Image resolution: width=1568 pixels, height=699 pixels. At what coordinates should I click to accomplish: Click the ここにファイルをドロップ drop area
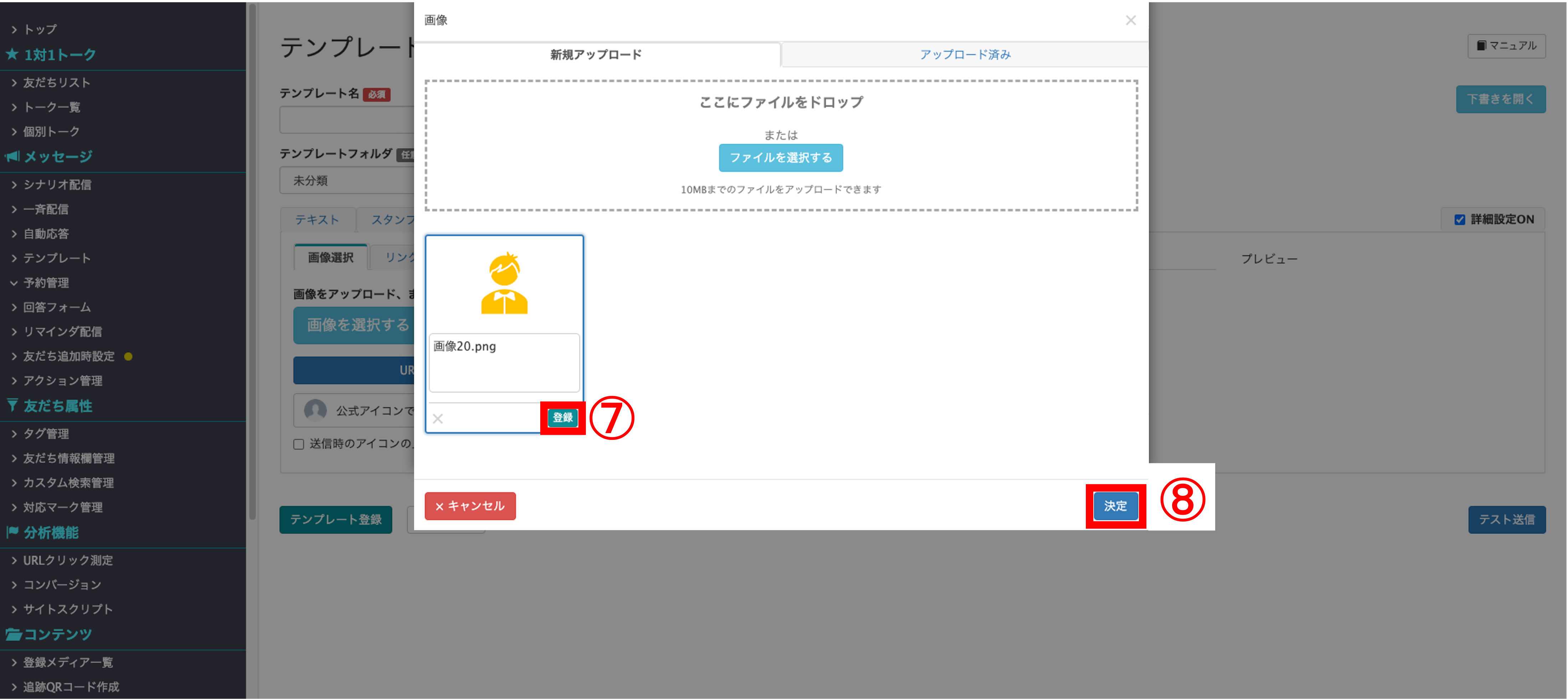tap(781, 145)
